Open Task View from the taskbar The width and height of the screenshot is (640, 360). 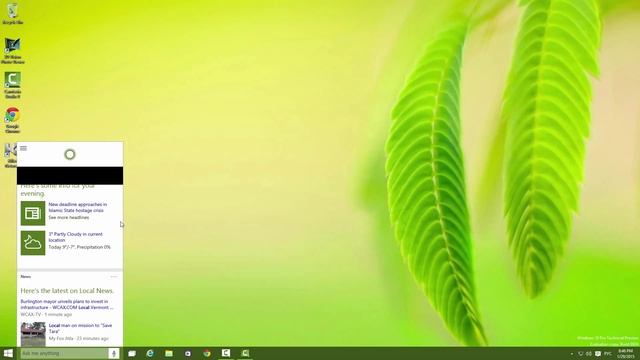point(131,353)
